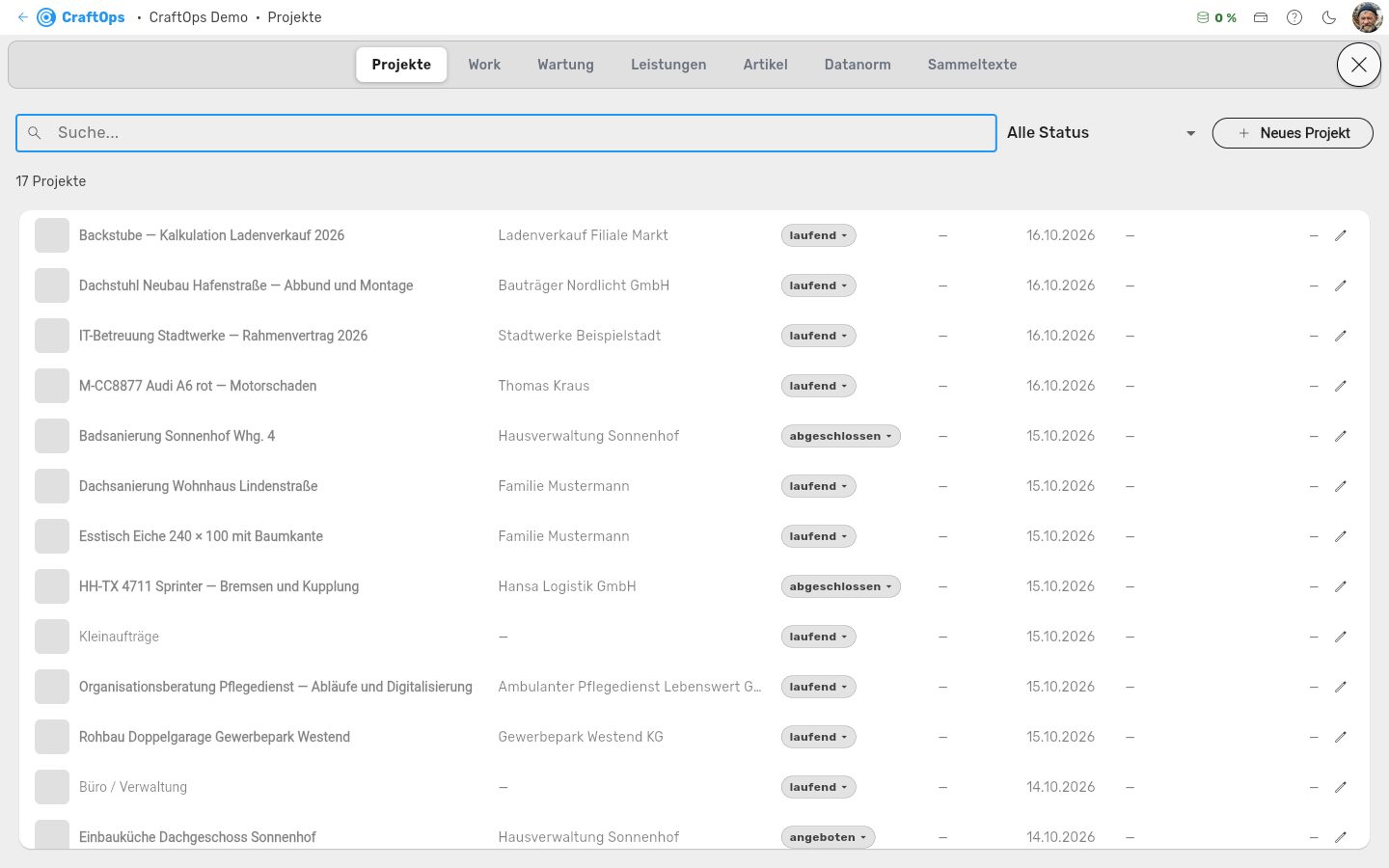Open laufend status chip for IT-Betreuung Stadtwerke

tap(818, 336)
